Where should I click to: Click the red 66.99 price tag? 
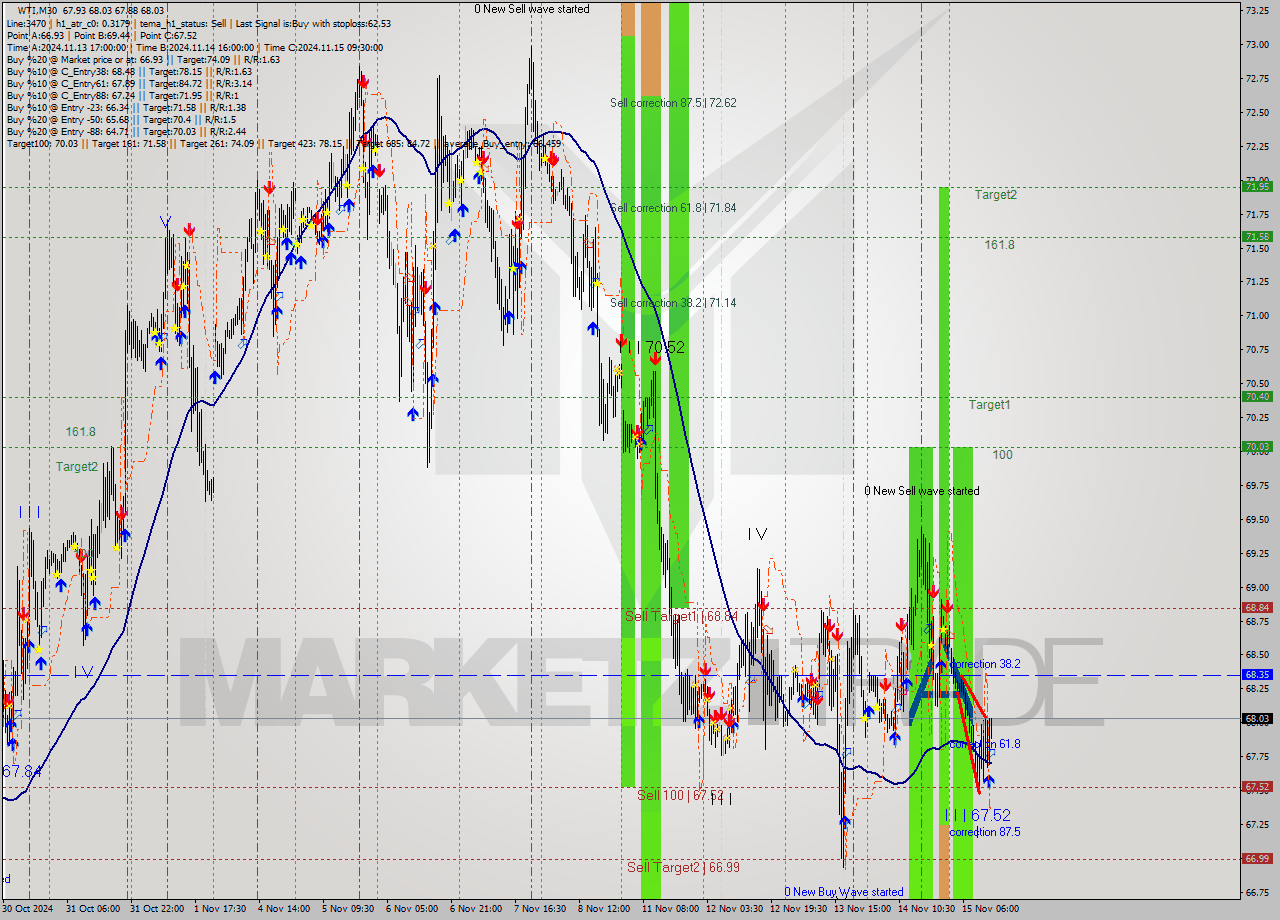pos(1256,859)
